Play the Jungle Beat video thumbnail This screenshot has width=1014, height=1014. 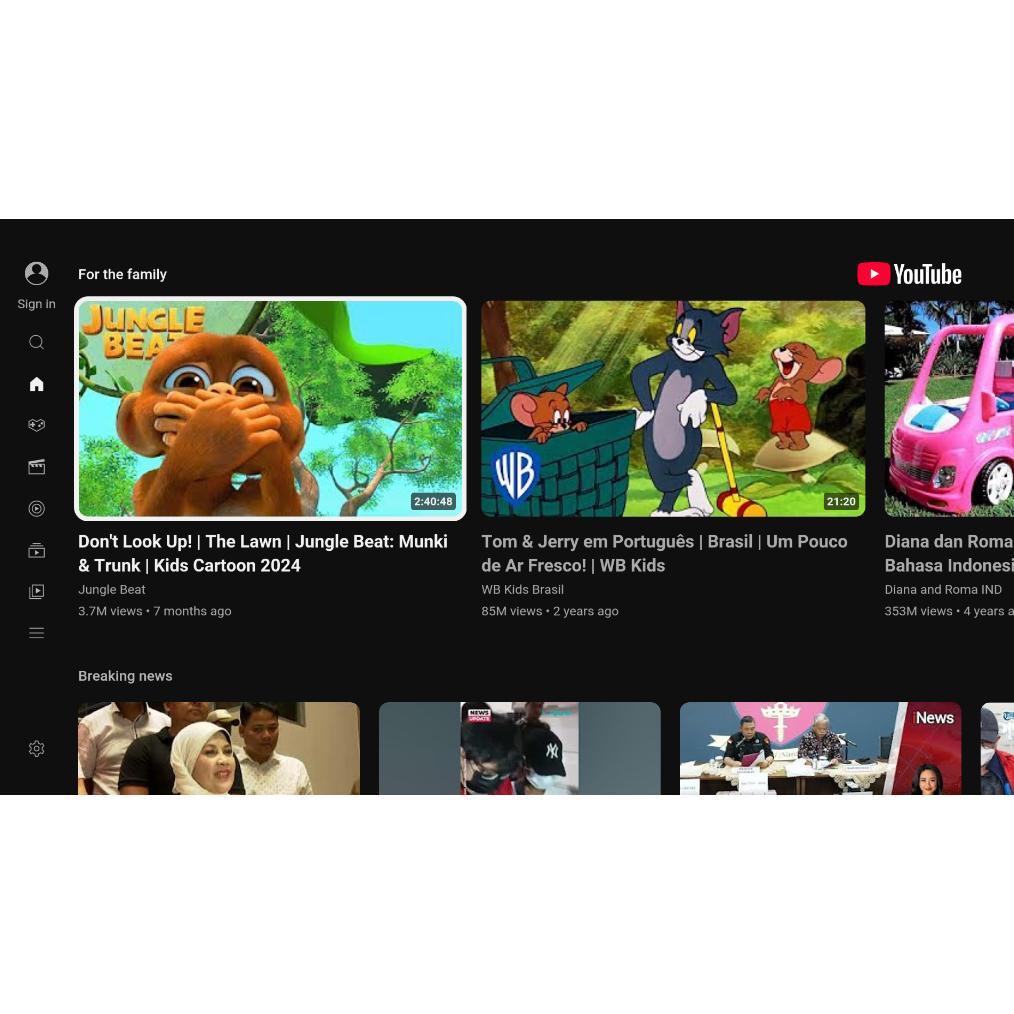(x=270, y=408)
